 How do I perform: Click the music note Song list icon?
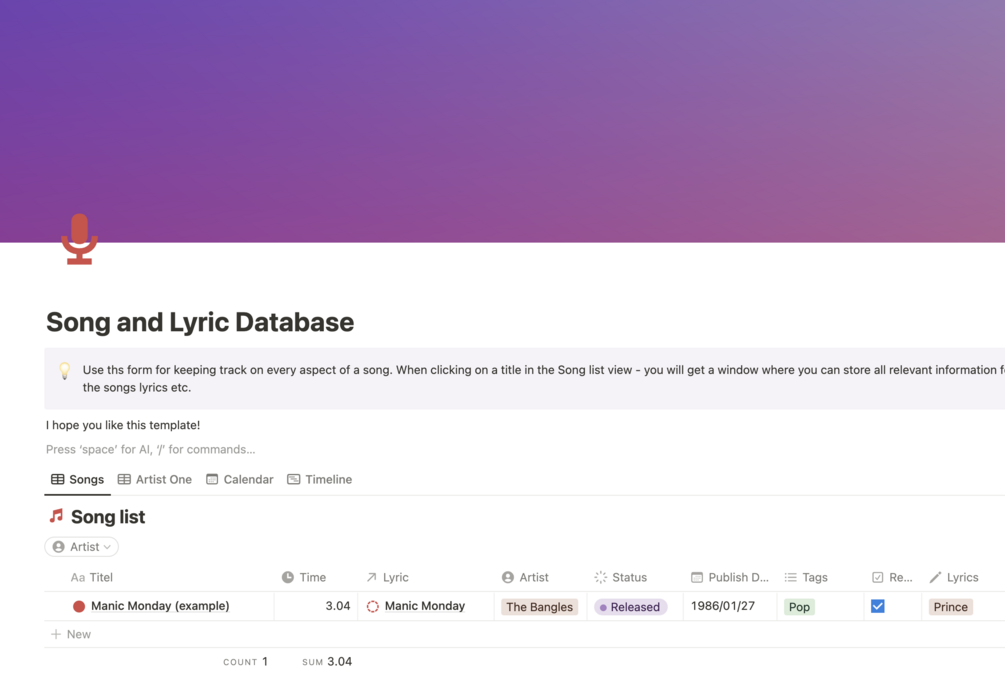(56, 516)
